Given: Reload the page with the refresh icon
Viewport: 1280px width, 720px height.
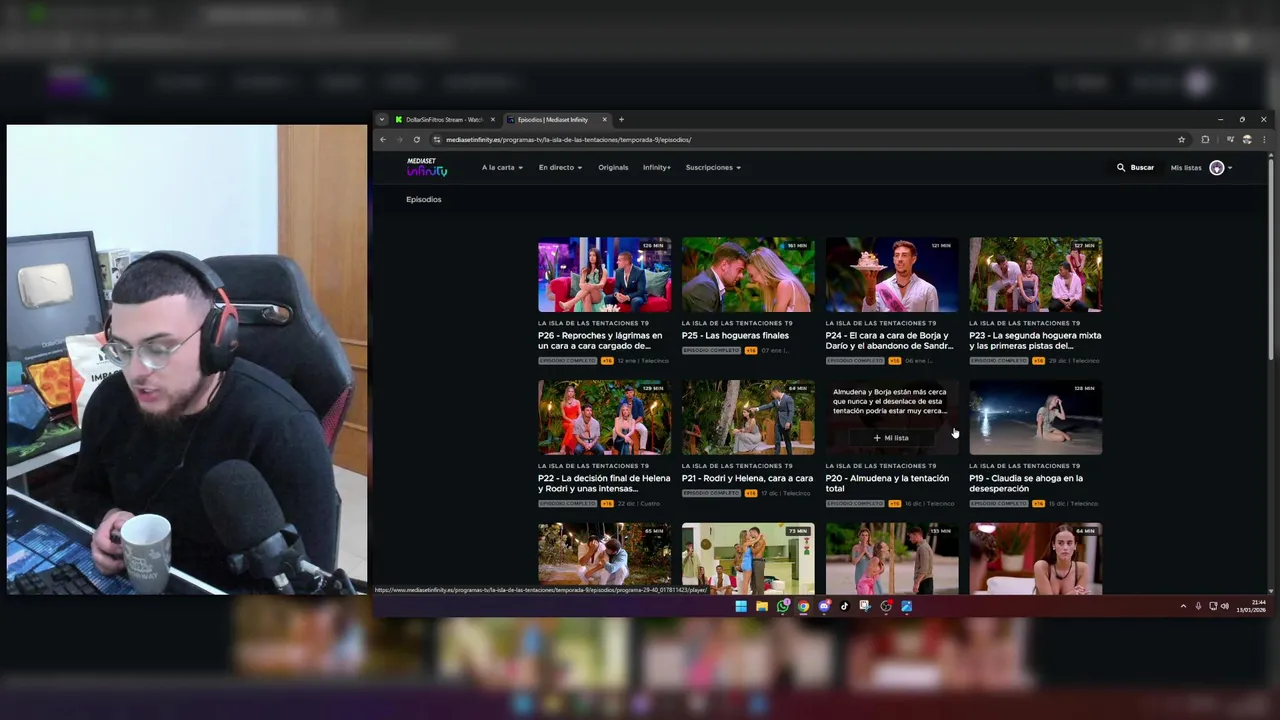Looking at the screenshot, I should (x=418, y=140).
